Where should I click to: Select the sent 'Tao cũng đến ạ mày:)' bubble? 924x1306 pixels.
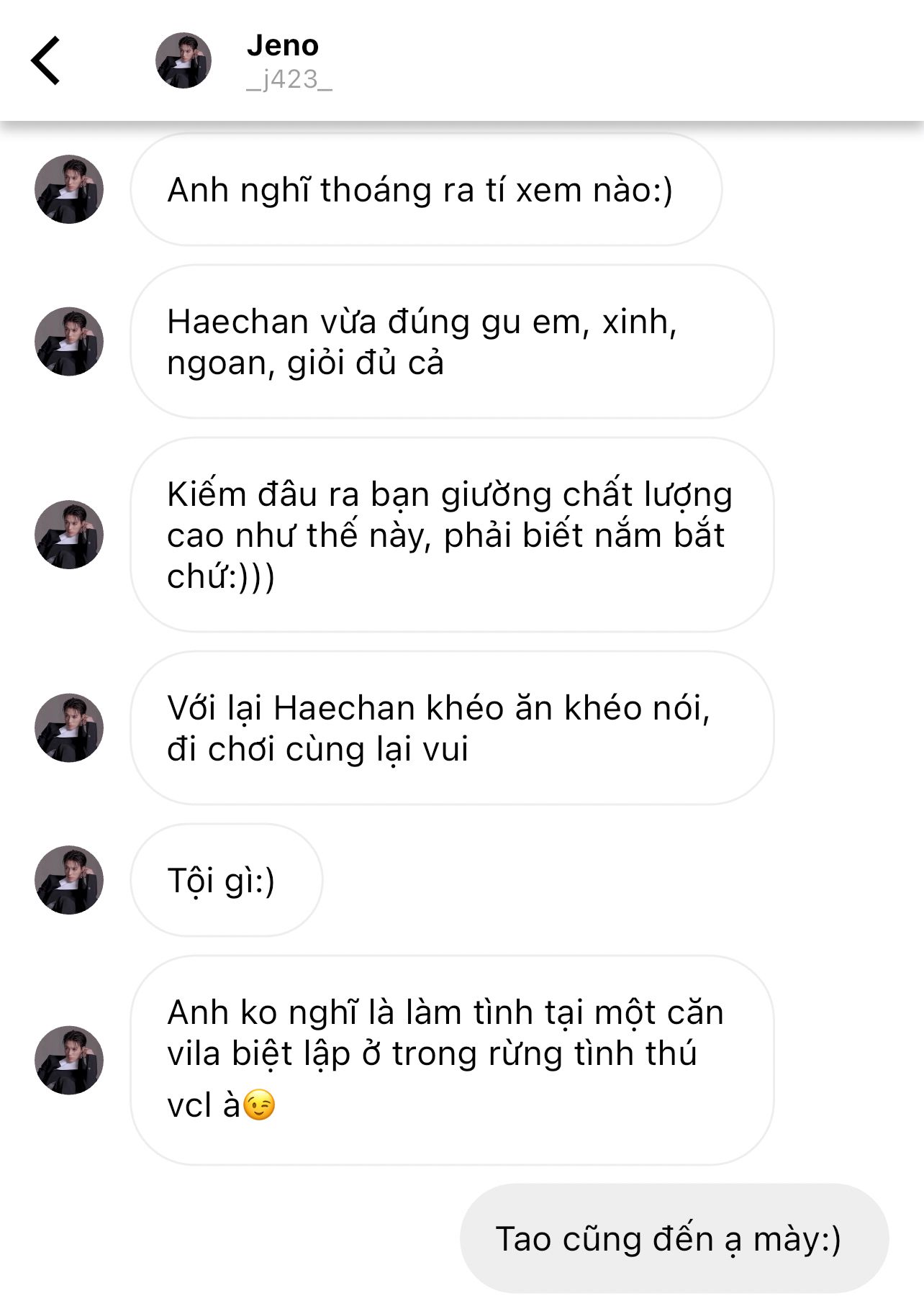(674, 1238)
